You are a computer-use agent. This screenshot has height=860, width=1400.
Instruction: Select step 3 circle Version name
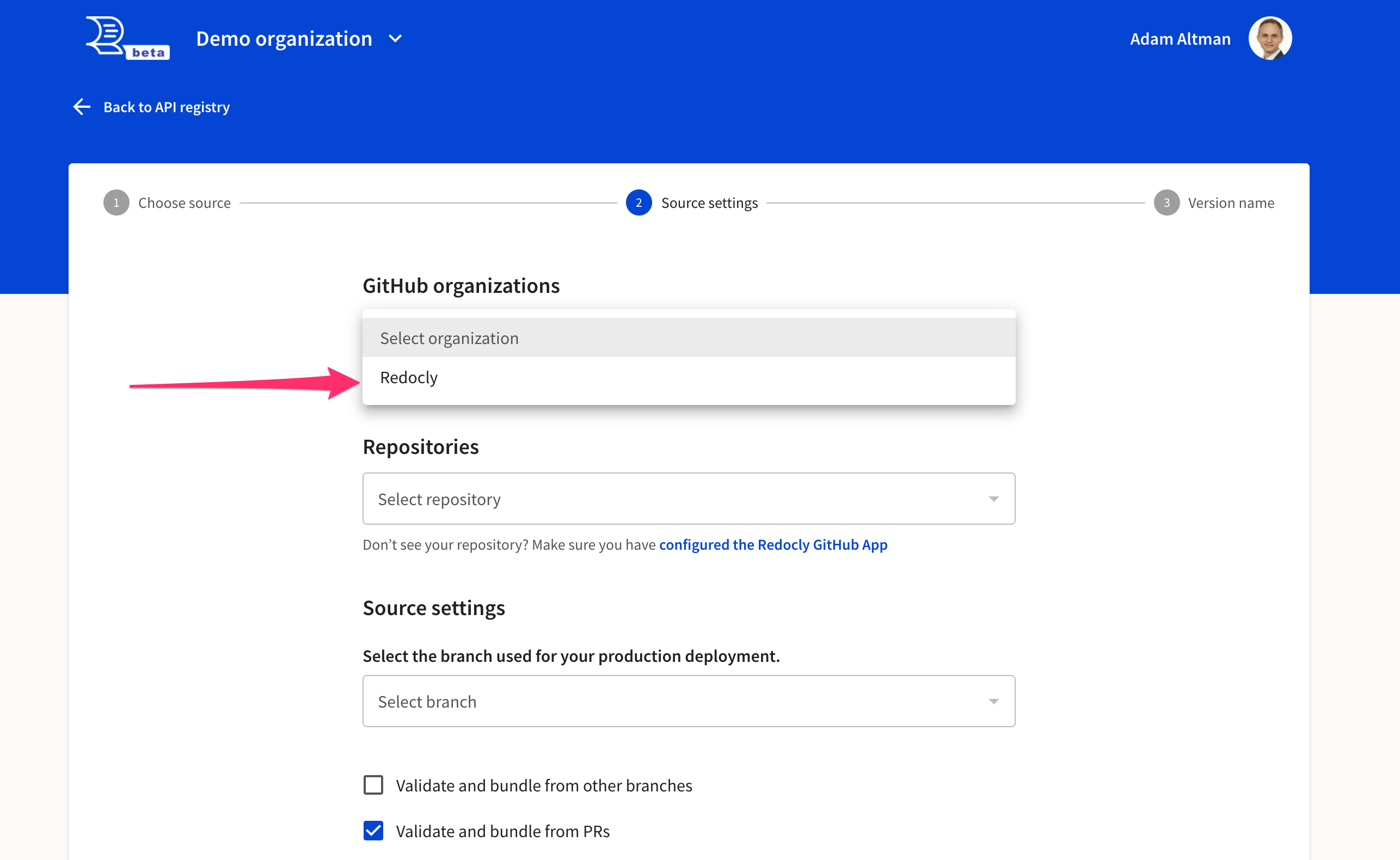coord(1166,202)
